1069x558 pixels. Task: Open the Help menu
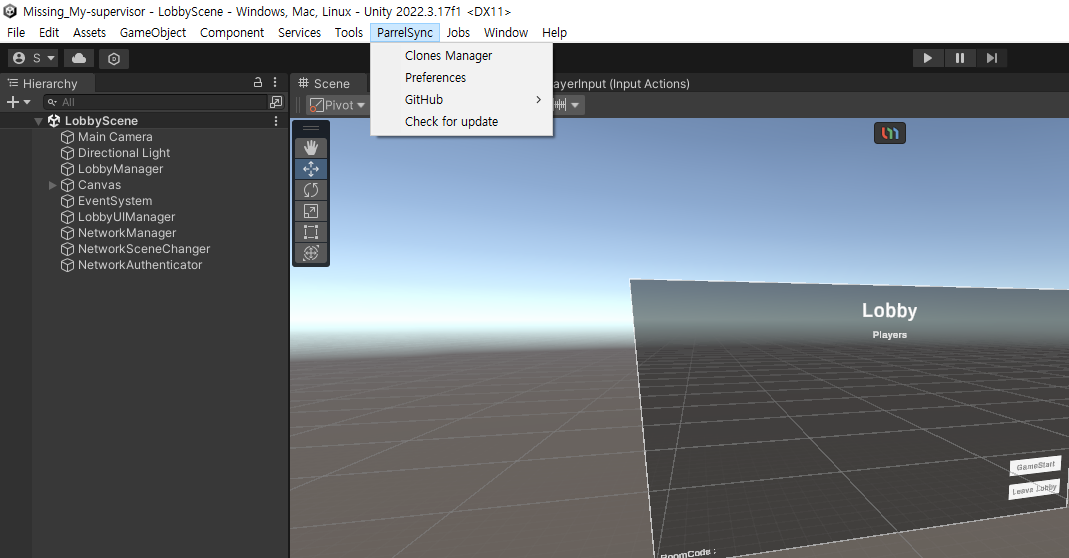[554, 33]
